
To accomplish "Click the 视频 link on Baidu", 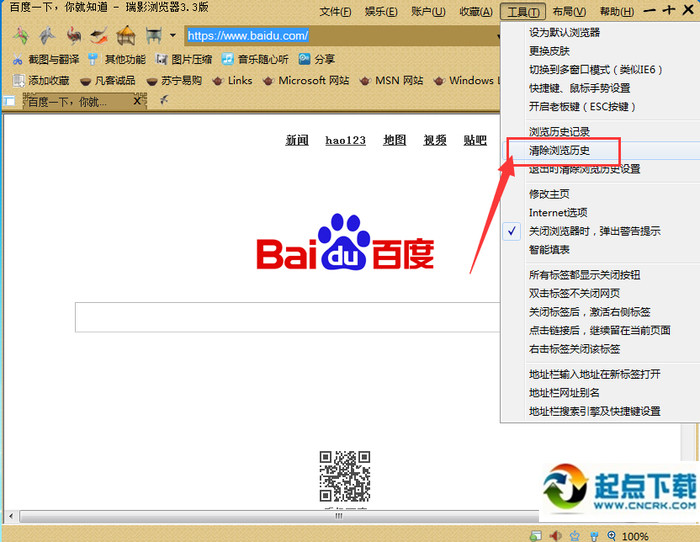I will (x=435, y=140).
